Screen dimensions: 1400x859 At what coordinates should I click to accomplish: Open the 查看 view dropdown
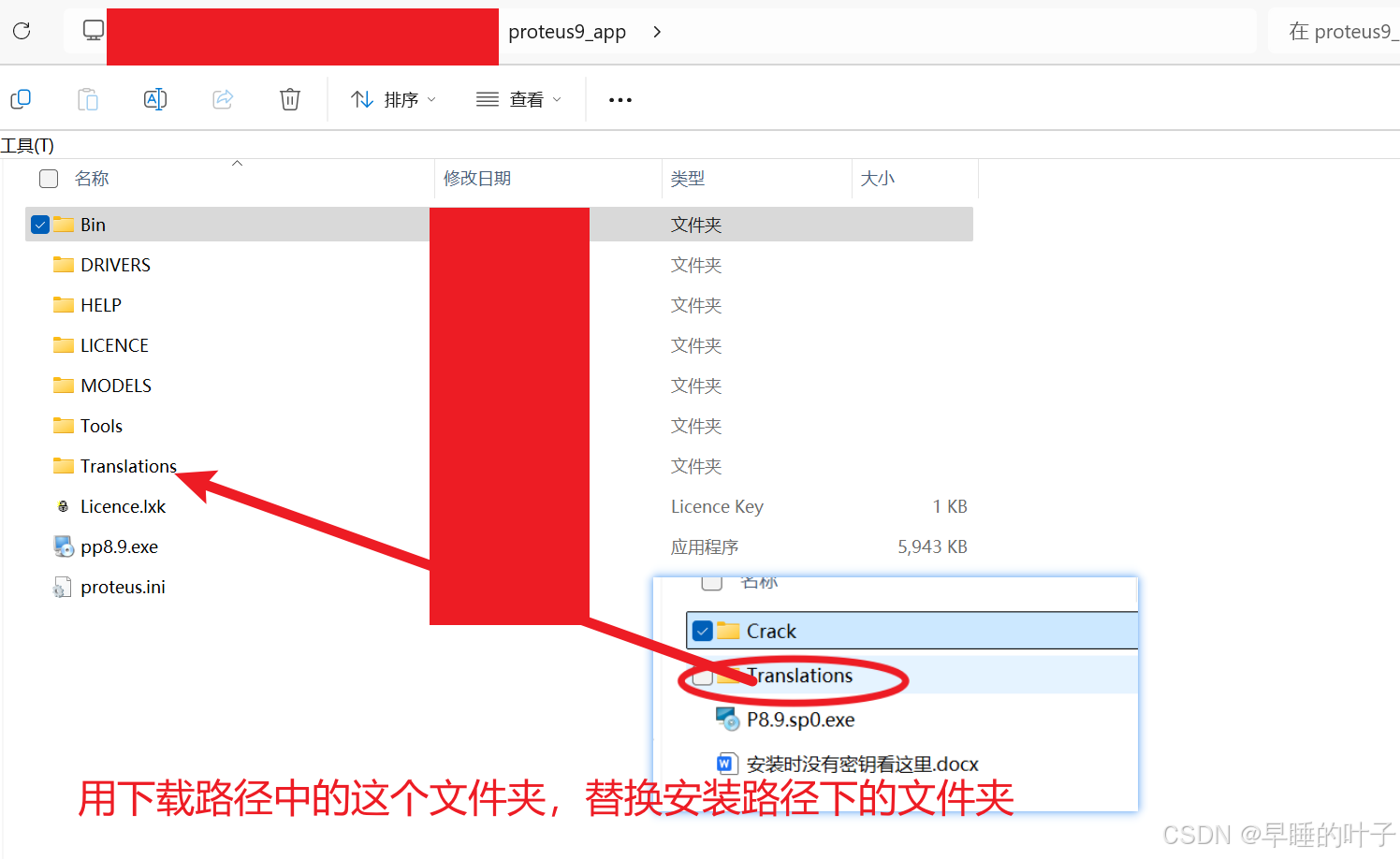coord(518,99)
